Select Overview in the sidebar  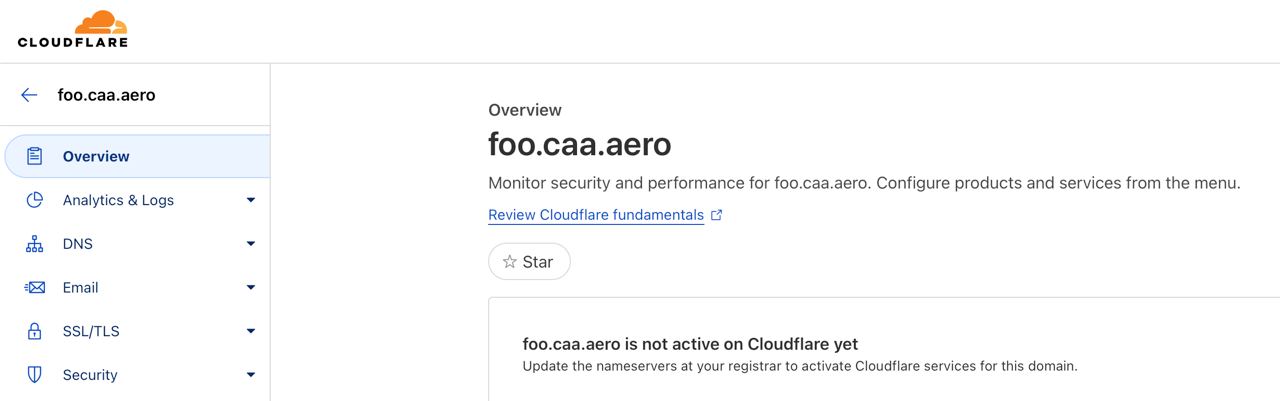click(96, 156)
